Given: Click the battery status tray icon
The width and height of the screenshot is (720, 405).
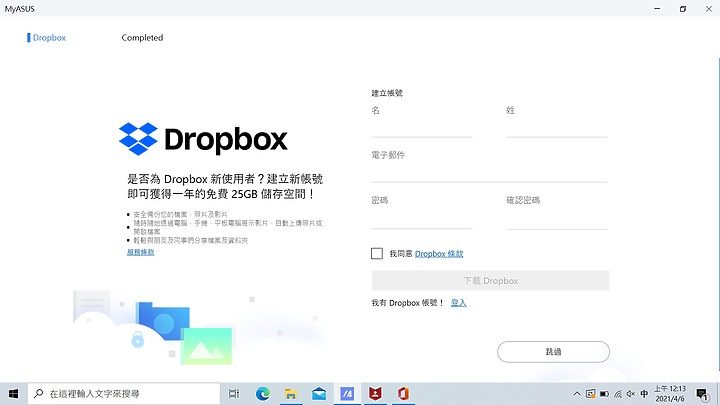Looking at the screenshot, I should (604, 394).
